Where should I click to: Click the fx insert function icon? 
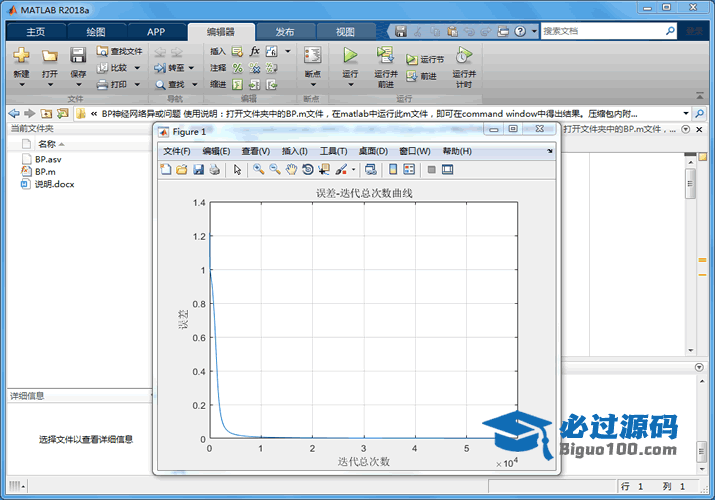coord(254,51)
